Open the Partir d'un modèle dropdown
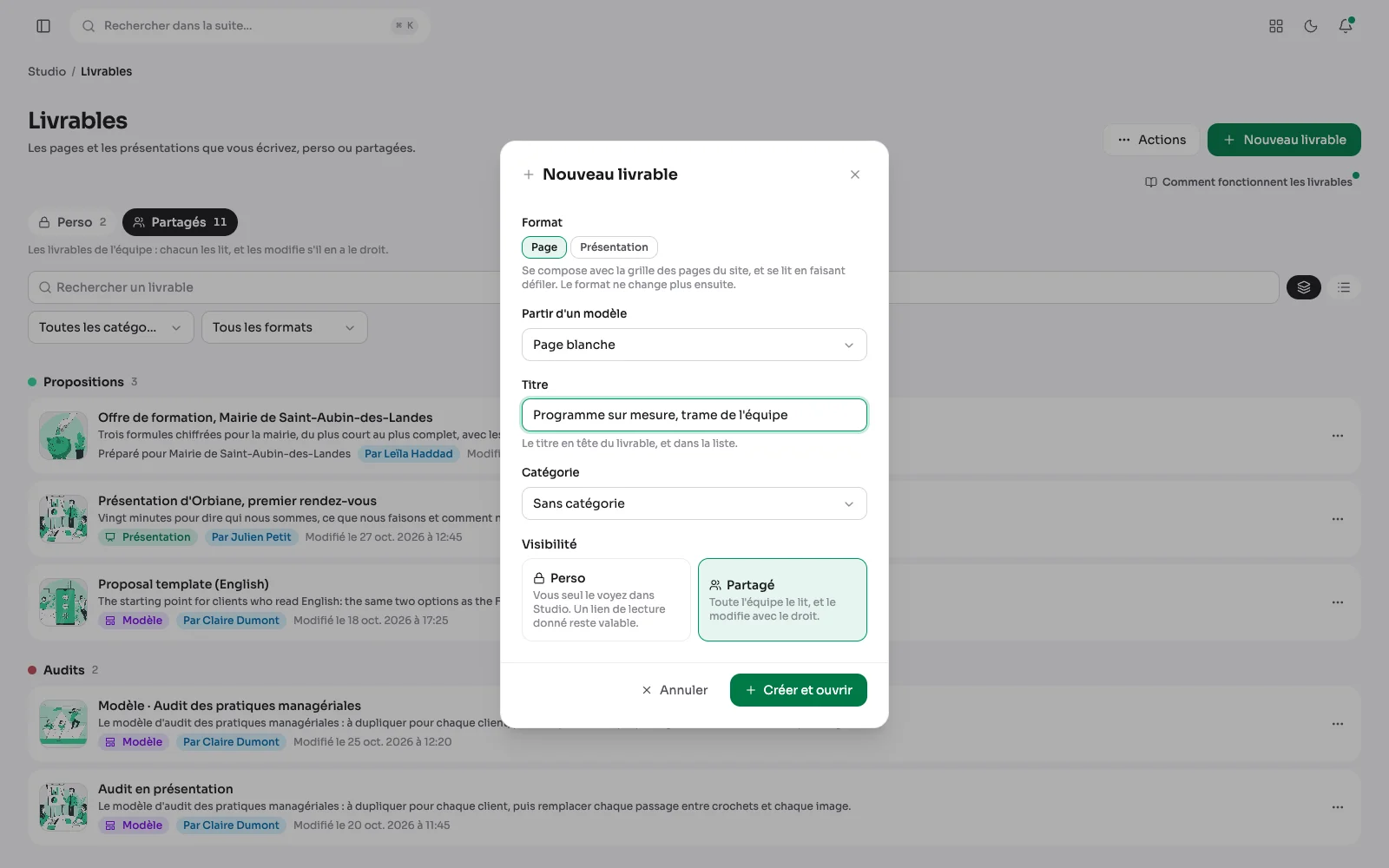This screenshot has height=868, width=1389. pos(694,345)
